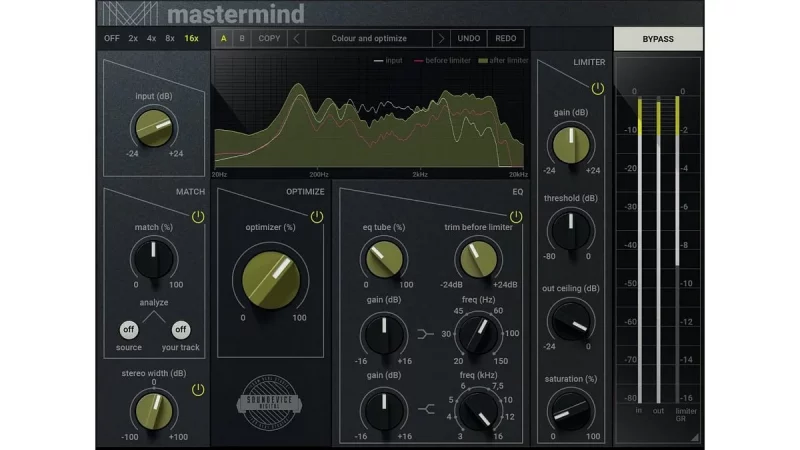The image size is (800, 450).
Task: Toggle the EQ section power icon
Action: click(516, 217)
